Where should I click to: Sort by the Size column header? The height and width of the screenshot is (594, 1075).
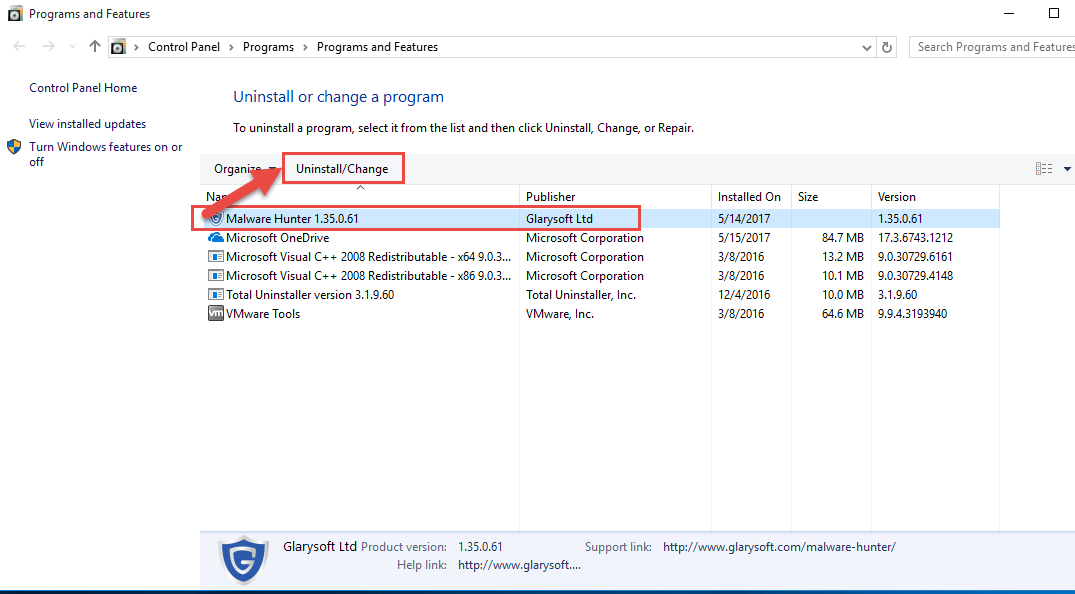point(831,197)
